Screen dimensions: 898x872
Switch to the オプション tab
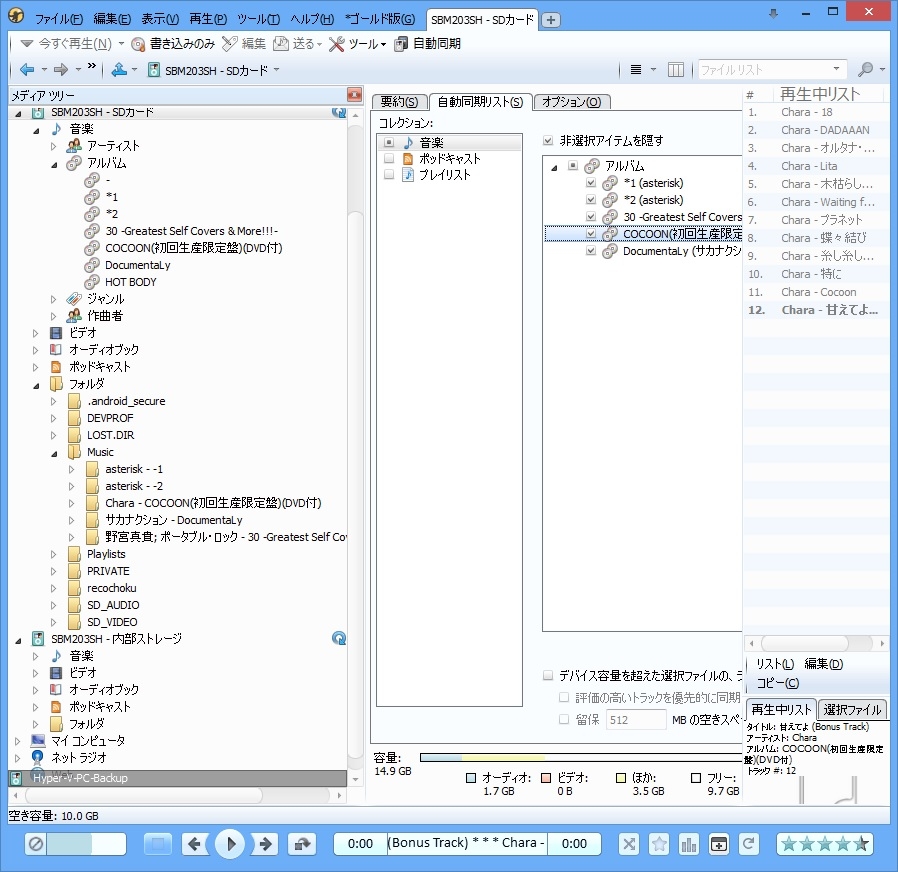[x=571, y=102]
